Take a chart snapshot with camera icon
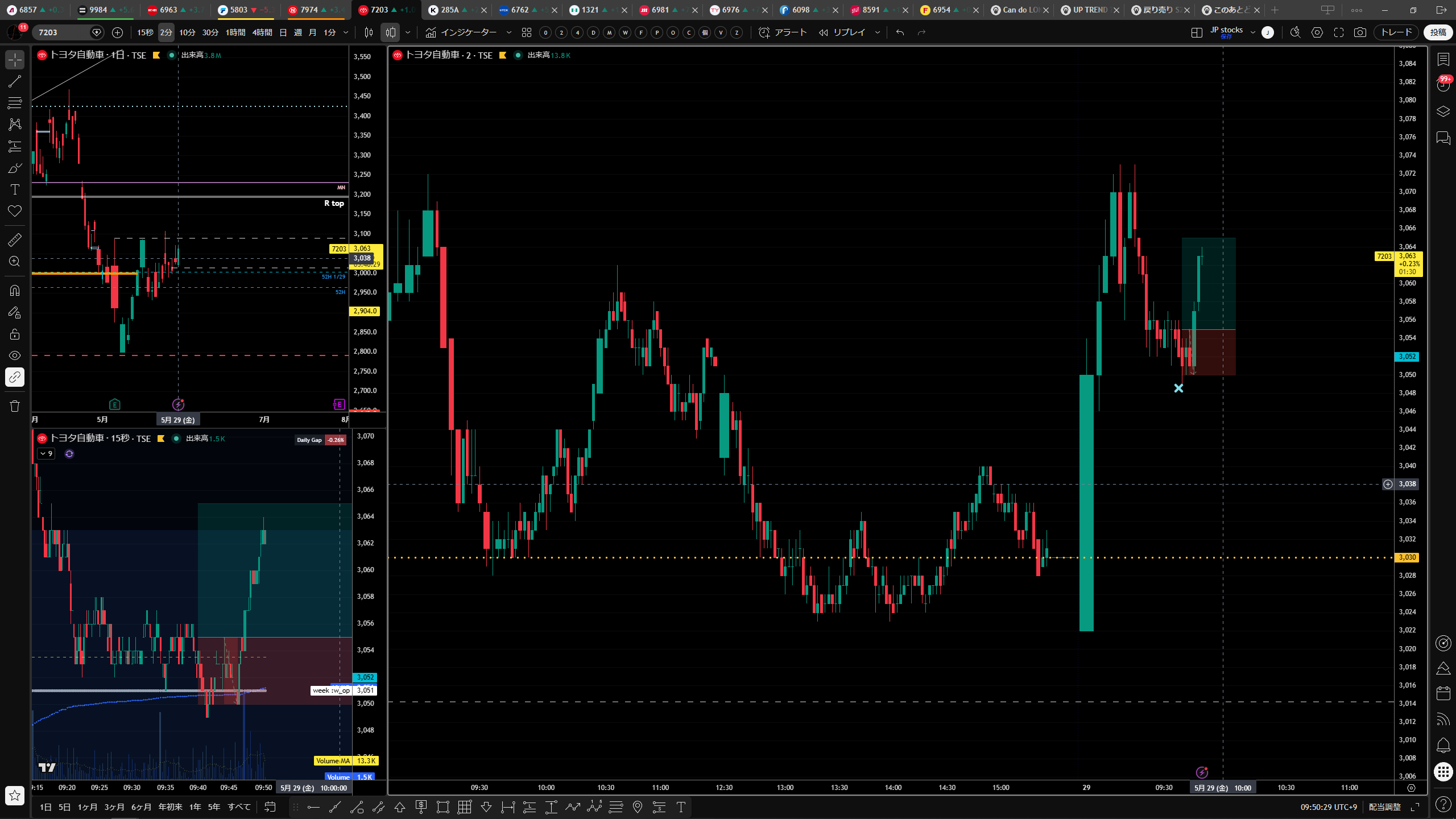This screenshot has height=819, width=1456. (x=1360, y=32)
